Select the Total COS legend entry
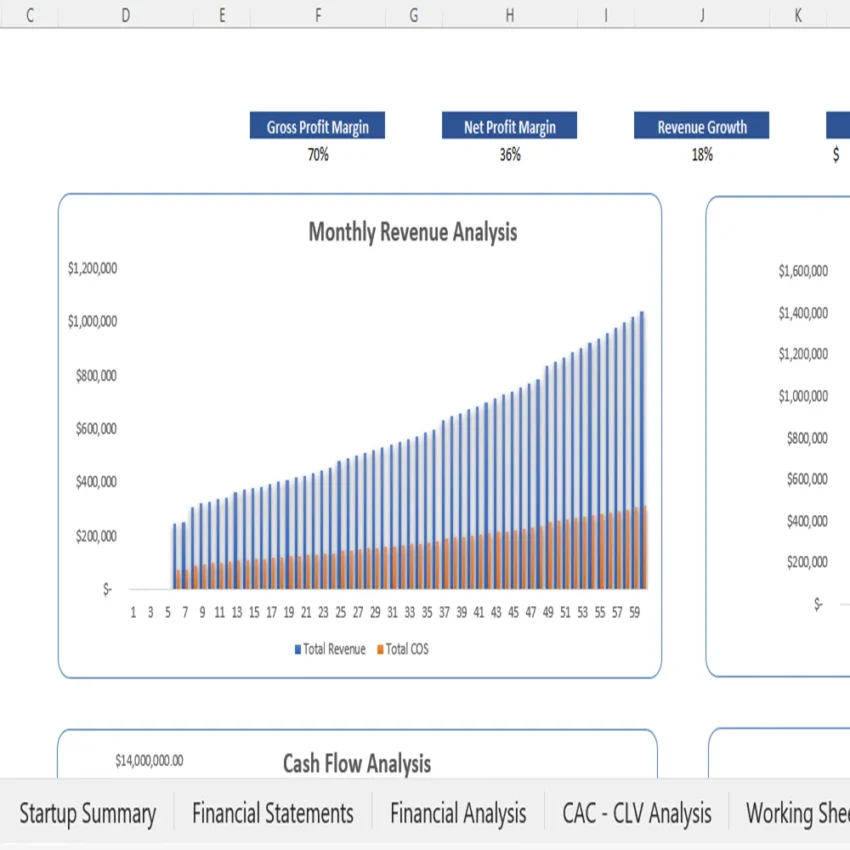850x850 pixels. [x=405, y=648]
